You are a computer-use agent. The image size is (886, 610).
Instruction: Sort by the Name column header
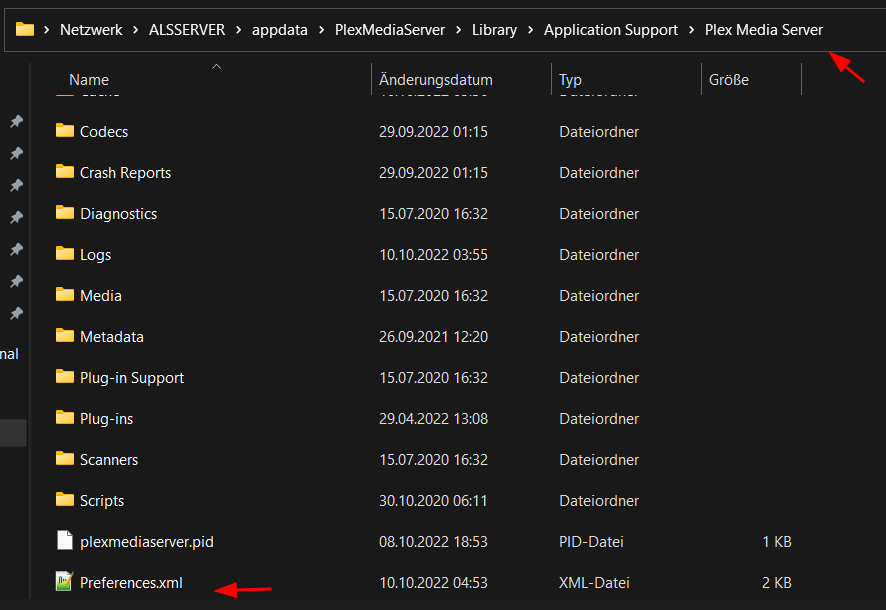[x=89, y=80]
